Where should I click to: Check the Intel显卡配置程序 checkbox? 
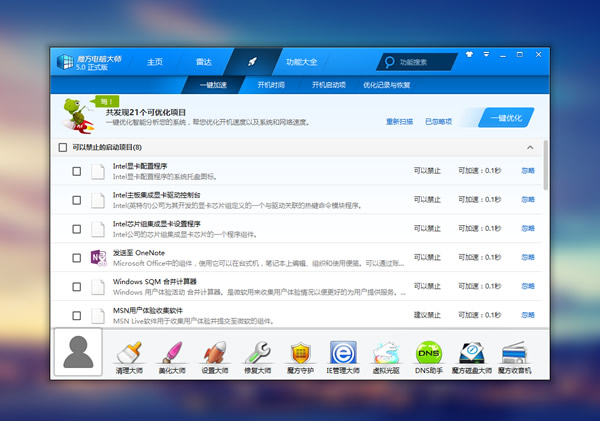click(77, 171)
